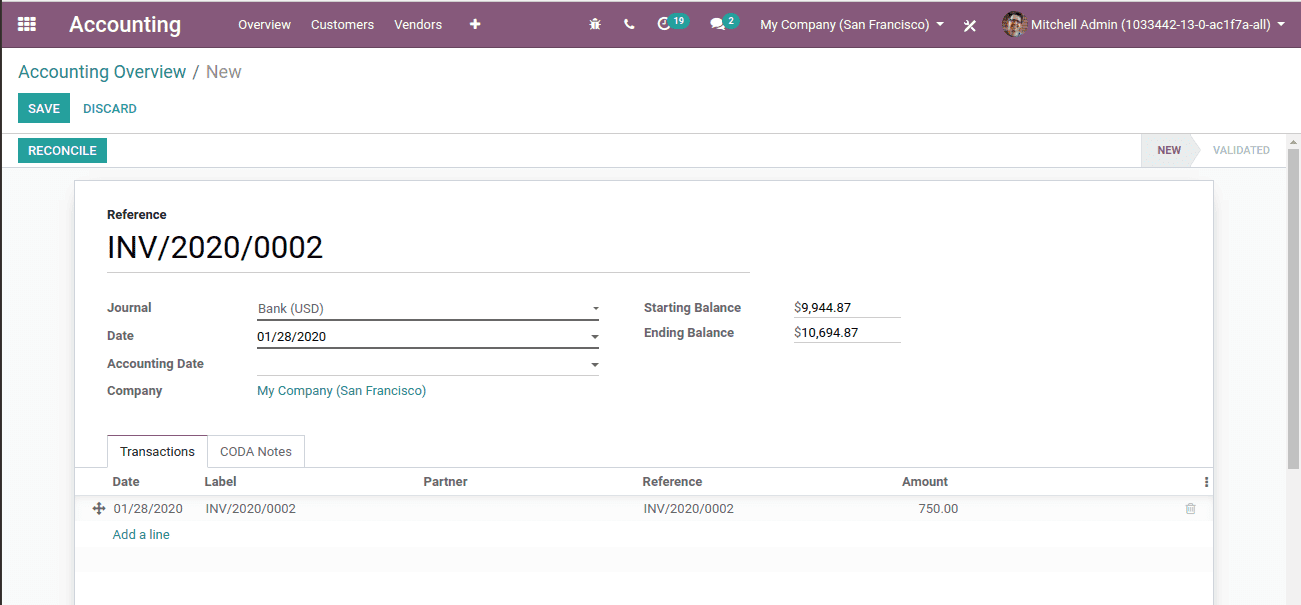Discard the new statement

[x=110, y=109]
